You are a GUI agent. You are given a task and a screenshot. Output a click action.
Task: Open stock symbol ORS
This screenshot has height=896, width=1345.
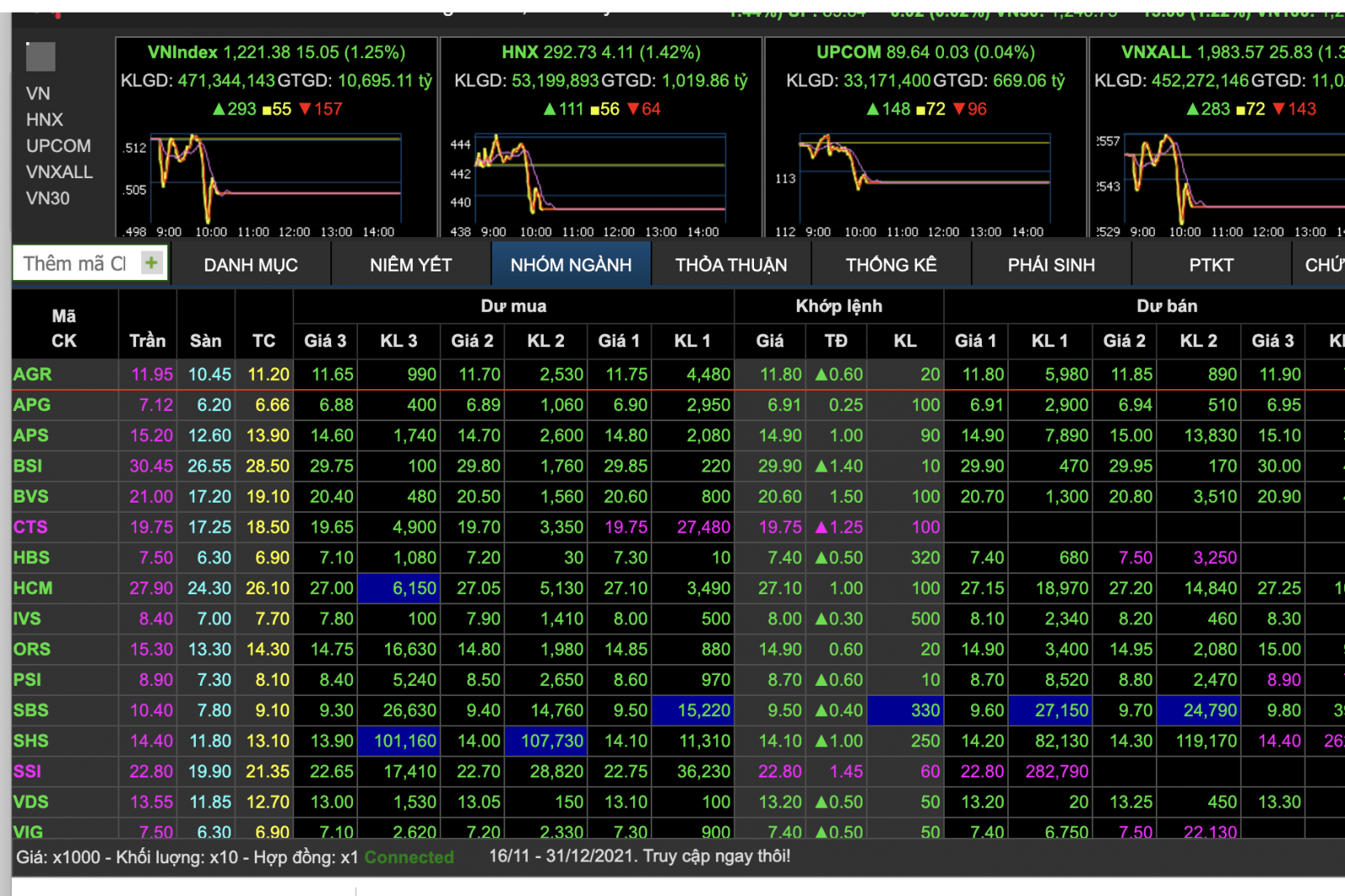pyautogui.click(x=32, y=649)
